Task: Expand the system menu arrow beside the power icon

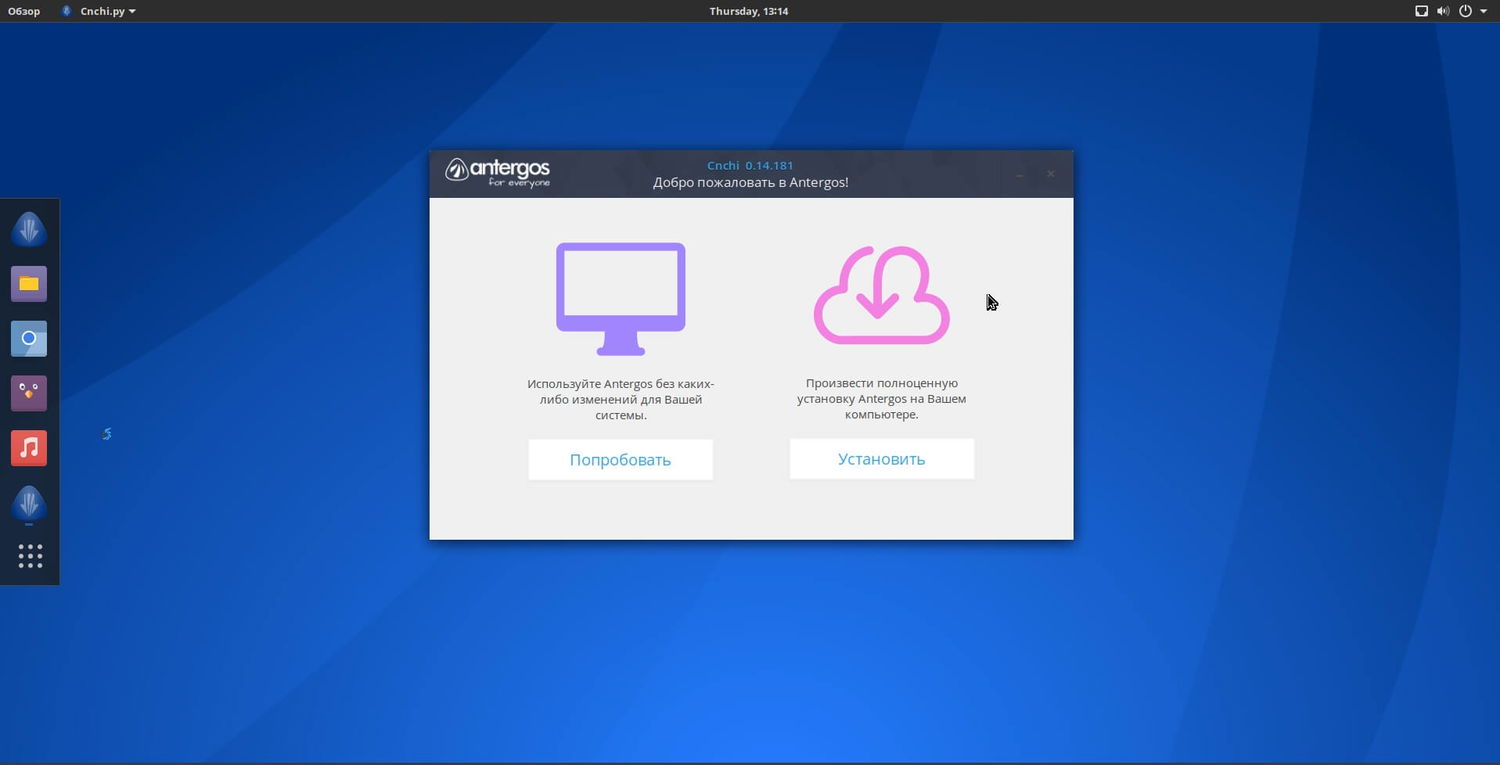Action: pyautogui.click(x=1484, y=11)
